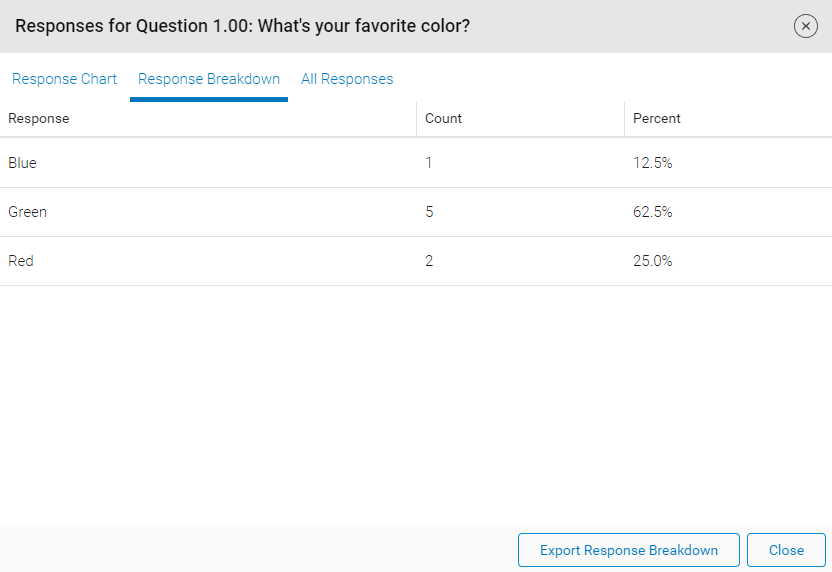The width and height of the screenshot is (832, 572).
Task: Open the count link 2 for Red
Action: (429, 261)
